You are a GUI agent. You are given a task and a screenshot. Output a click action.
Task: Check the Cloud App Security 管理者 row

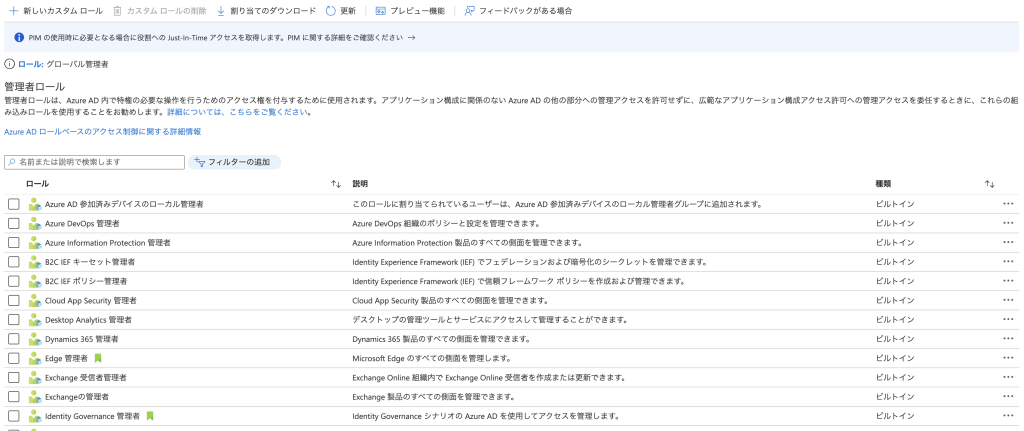pos(14,301)
